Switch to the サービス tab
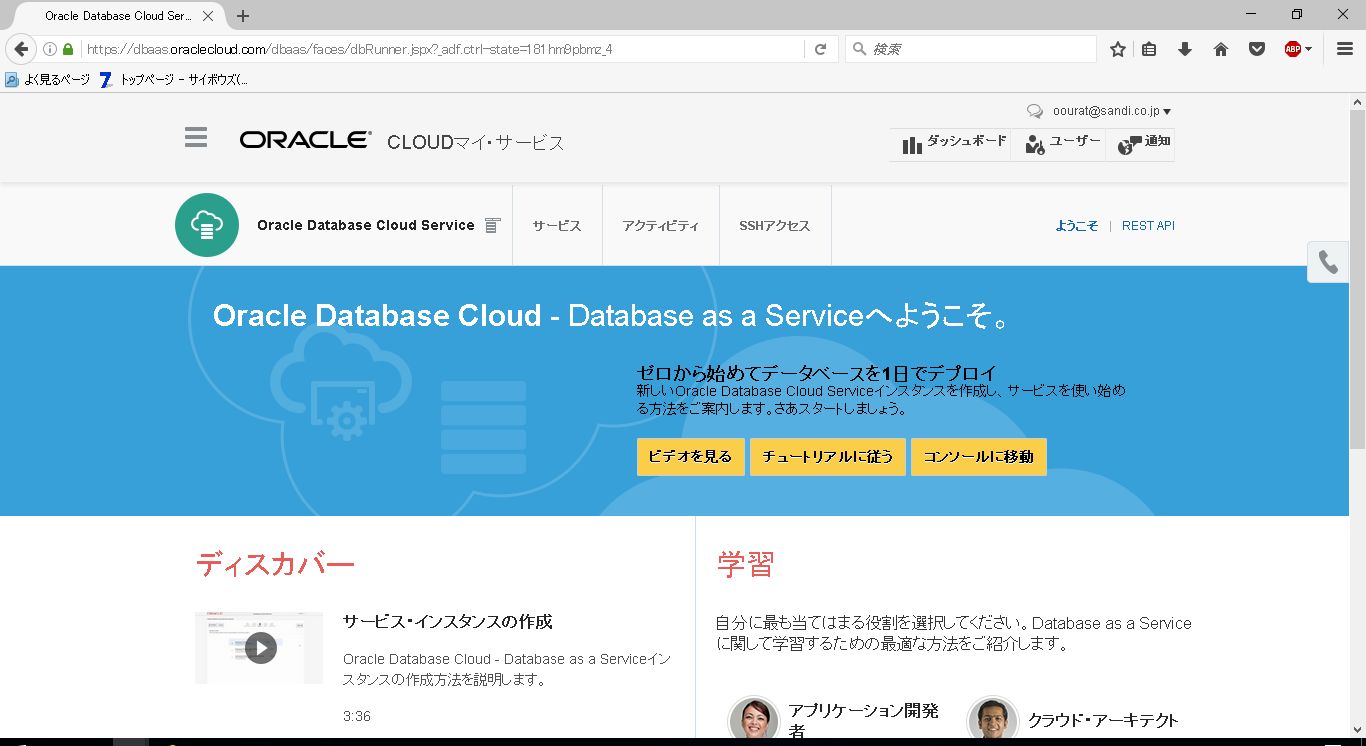Screen dimensions: 1366x746 [x=557, y=226]
